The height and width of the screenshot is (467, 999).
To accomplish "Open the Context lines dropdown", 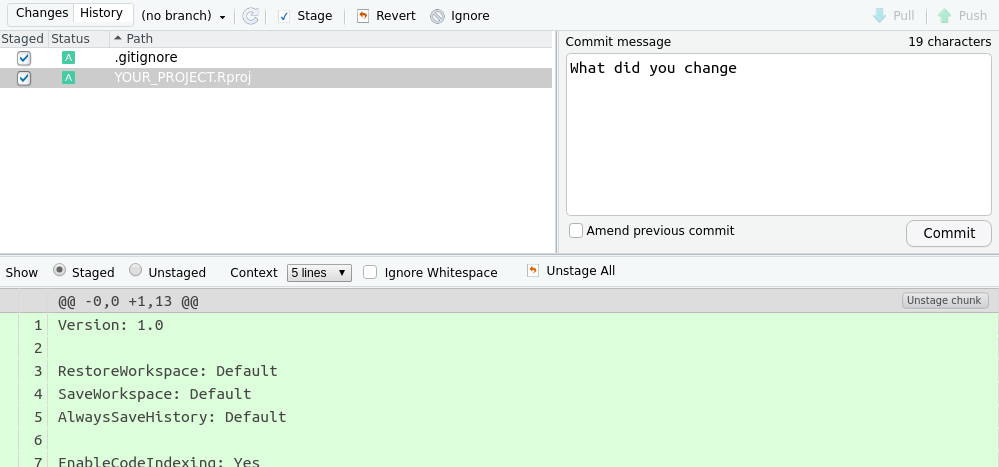I will [319, 272].
